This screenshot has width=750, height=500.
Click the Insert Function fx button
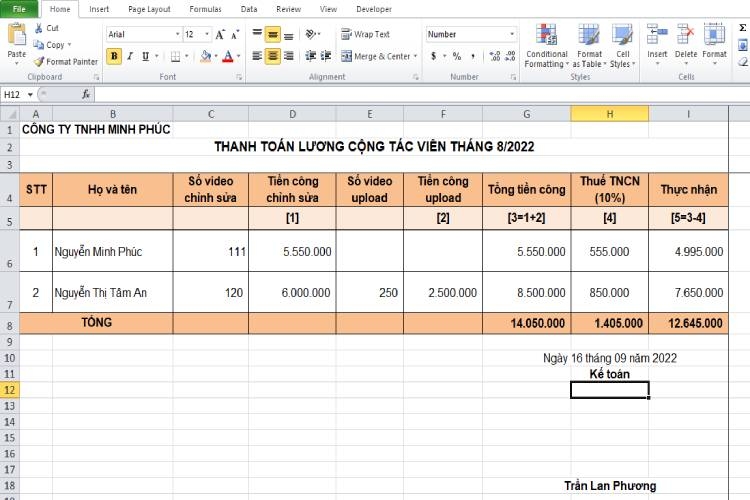pos(86,94)
